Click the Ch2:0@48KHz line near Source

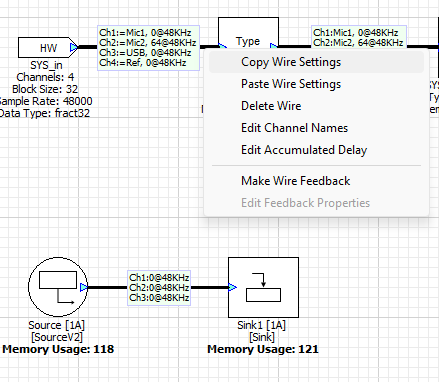point(159,287)
